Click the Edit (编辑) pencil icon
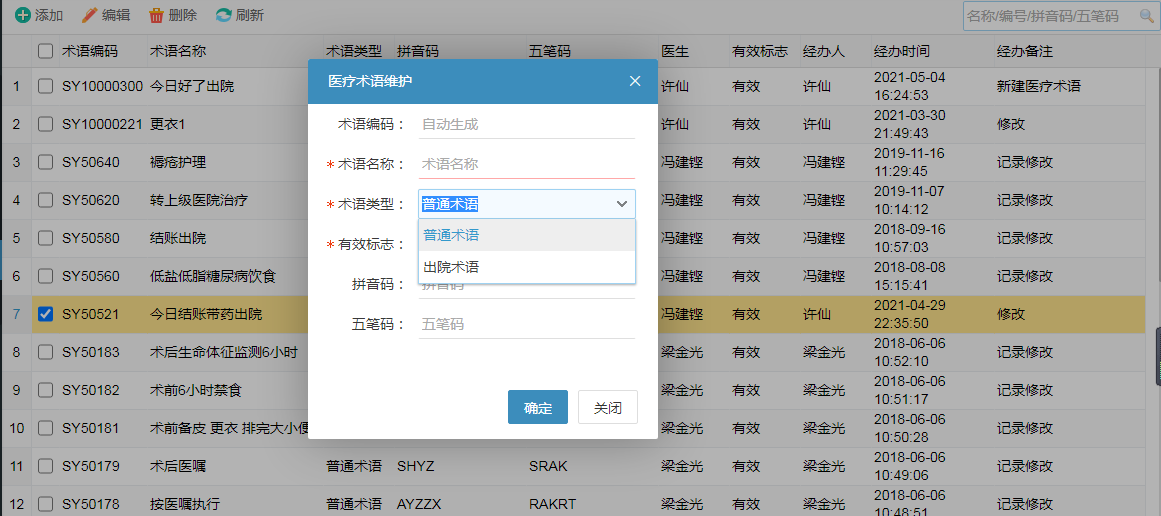 point(90,15)
